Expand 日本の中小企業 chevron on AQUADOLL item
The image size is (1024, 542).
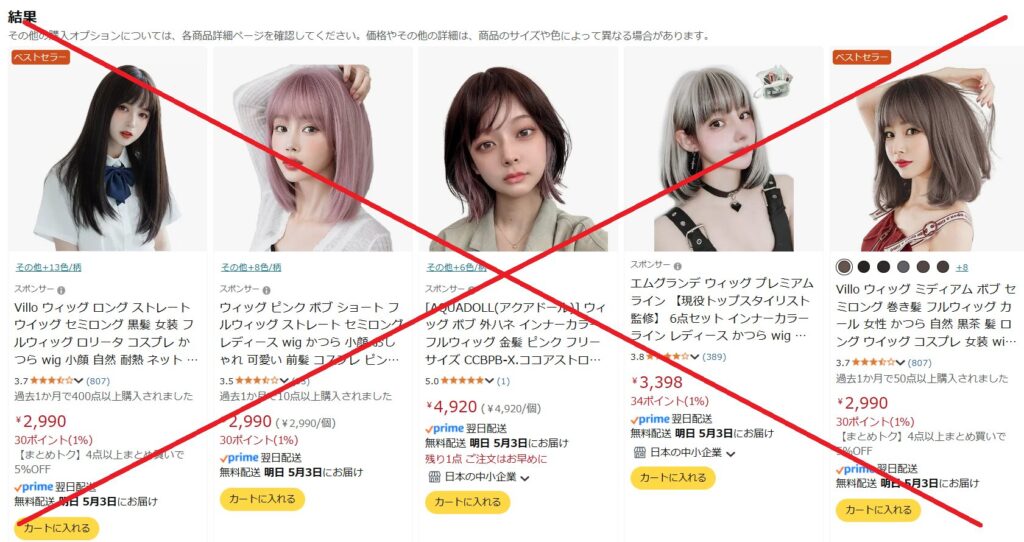(524, 478)
